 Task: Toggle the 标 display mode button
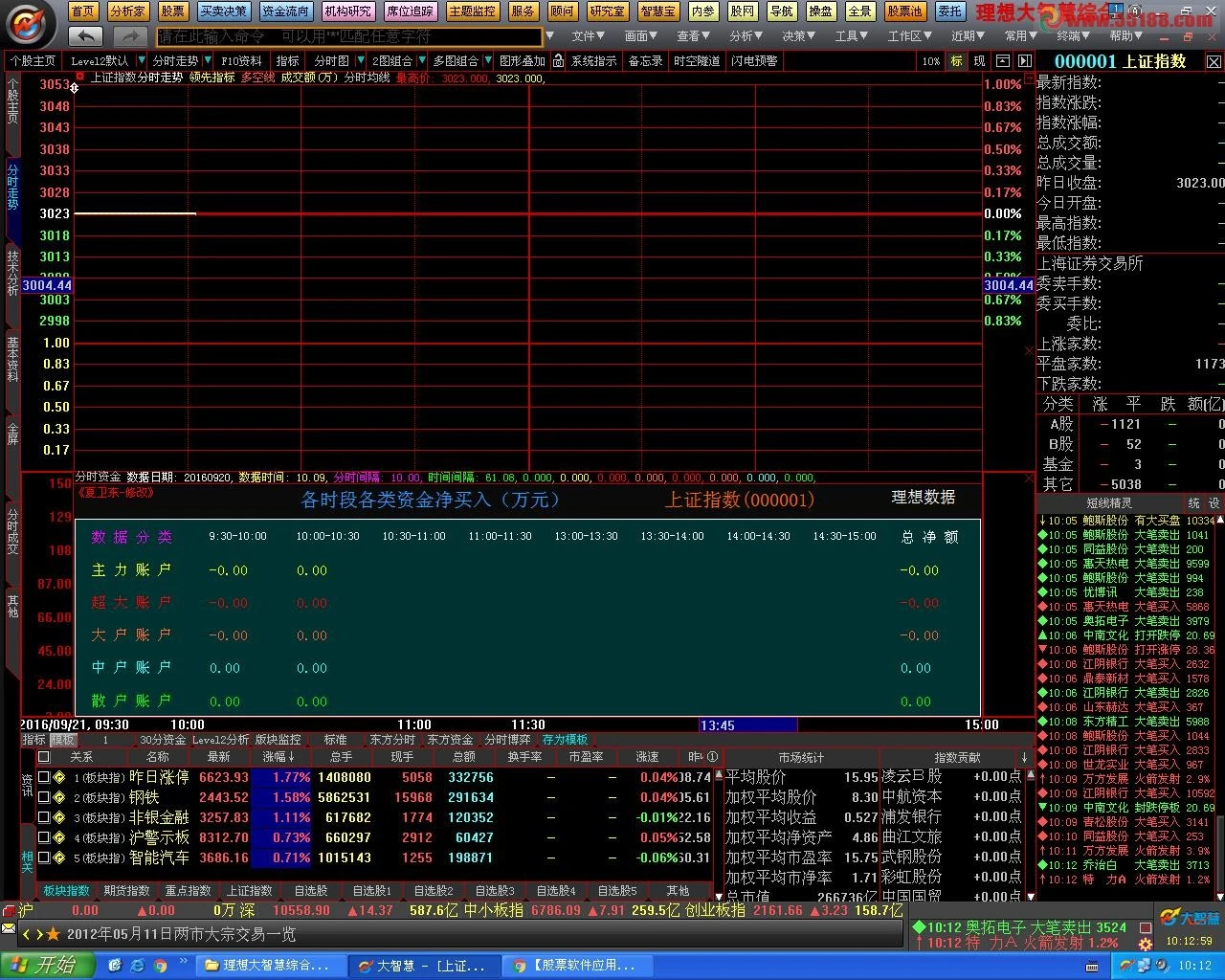click(x=956, y=60)
